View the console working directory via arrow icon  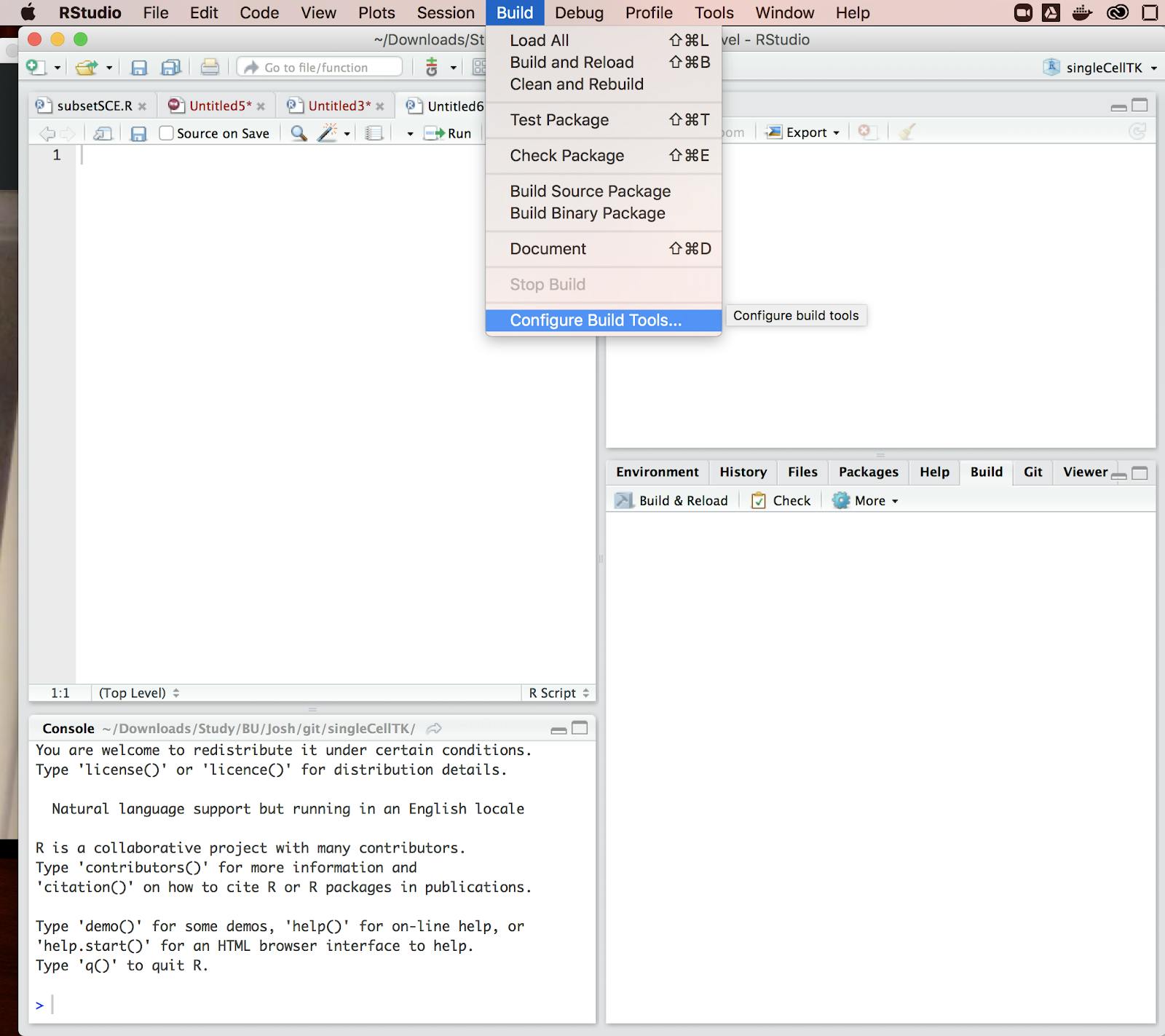[434, 729]
